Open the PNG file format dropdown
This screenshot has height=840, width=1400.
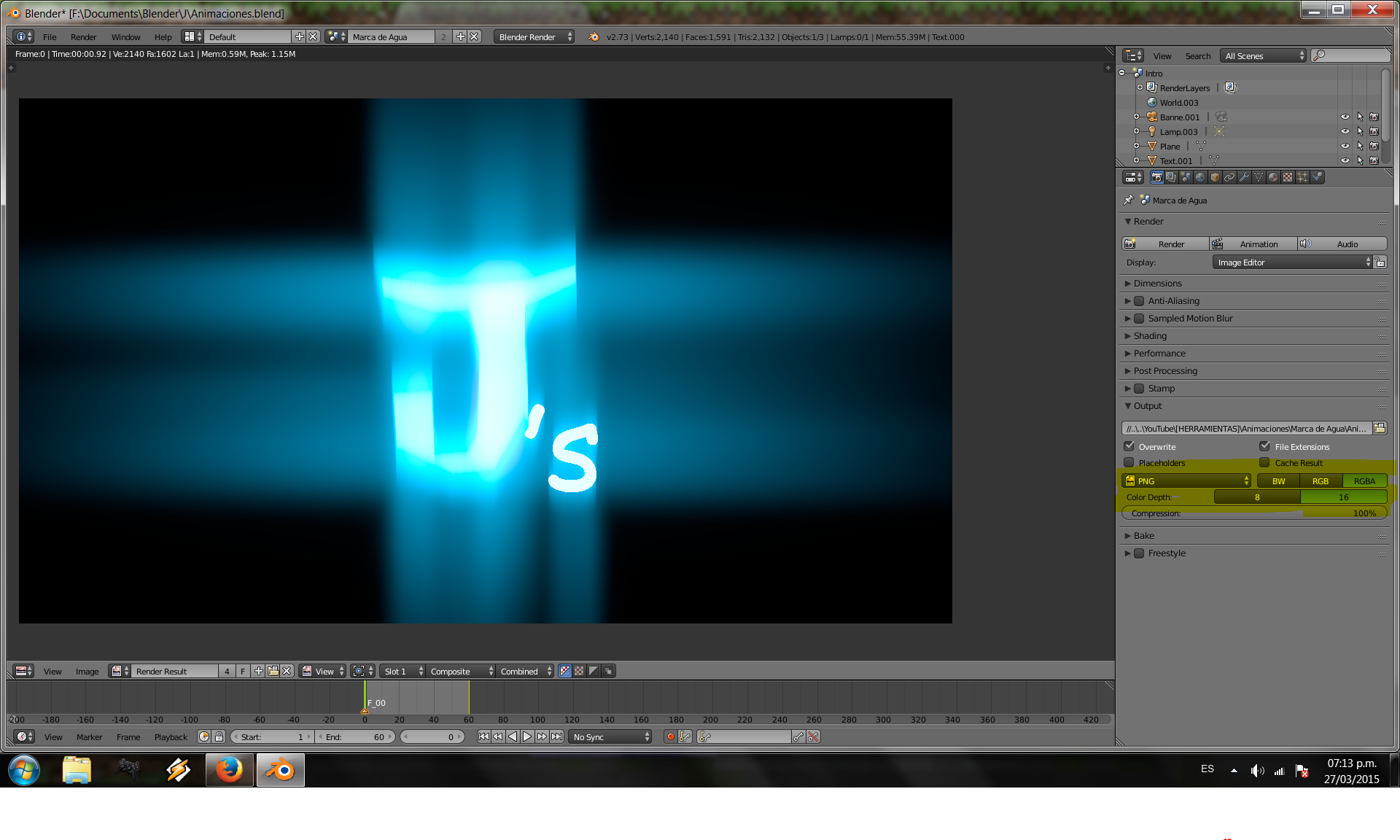[1186, 481]
